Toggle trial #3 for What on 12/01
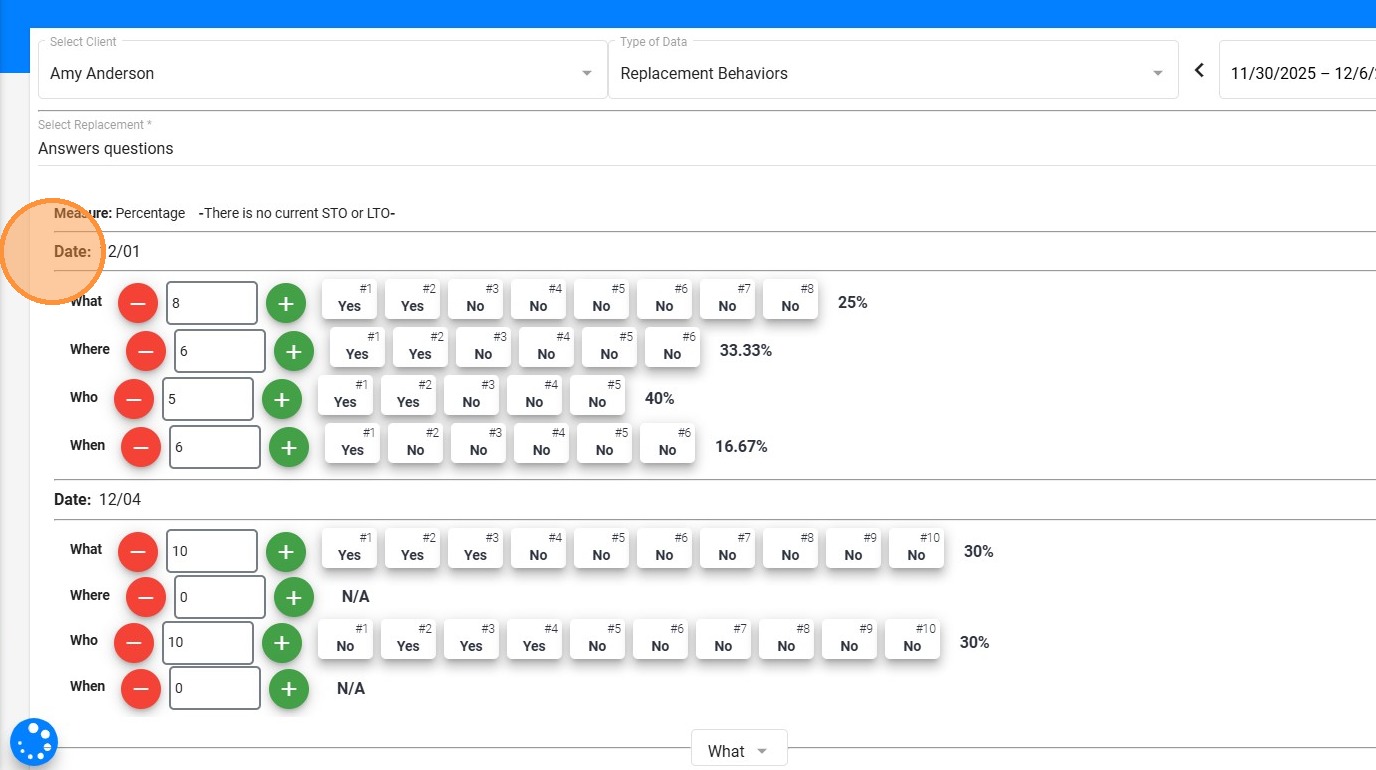 [x=475, y=299]
